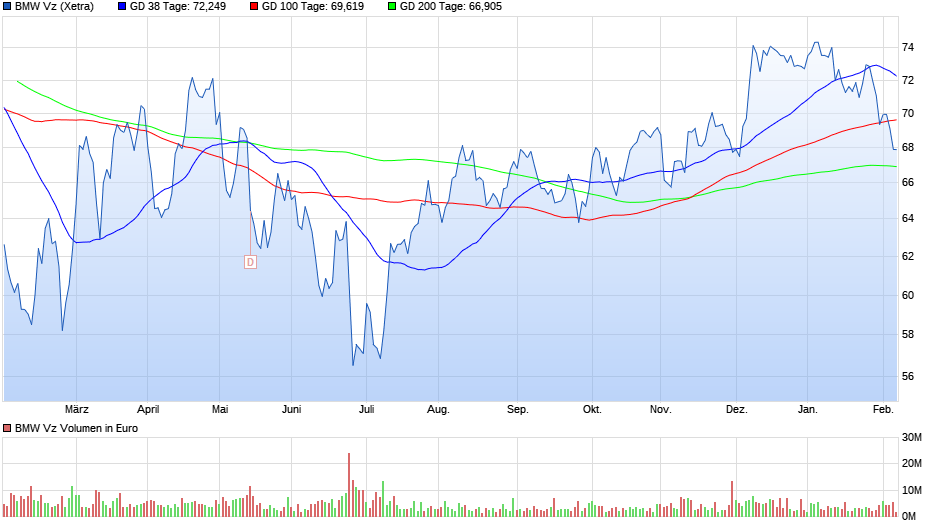Click the red GD 100 Tage legend swatch
Viewport: 940px width, 526px height.
[x=254, y=6]
